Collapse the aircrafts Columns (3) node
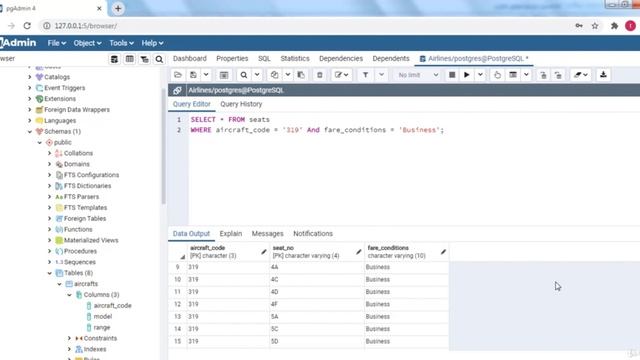 tap(69, 295)
